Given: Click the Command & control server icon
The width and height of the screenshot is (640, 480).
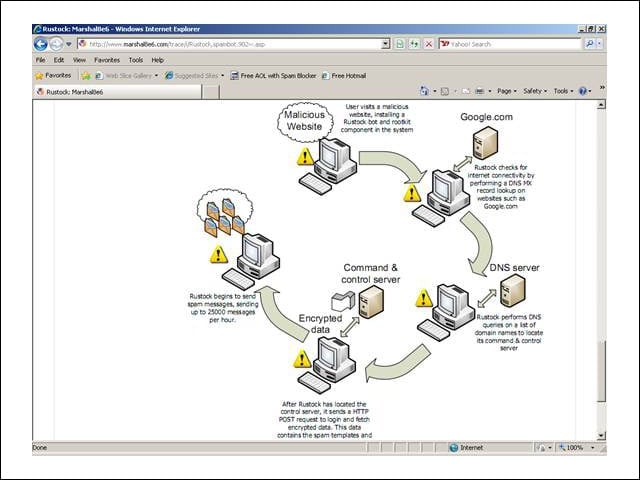Looking at the screenshot, I should click(x=371, y=302).
